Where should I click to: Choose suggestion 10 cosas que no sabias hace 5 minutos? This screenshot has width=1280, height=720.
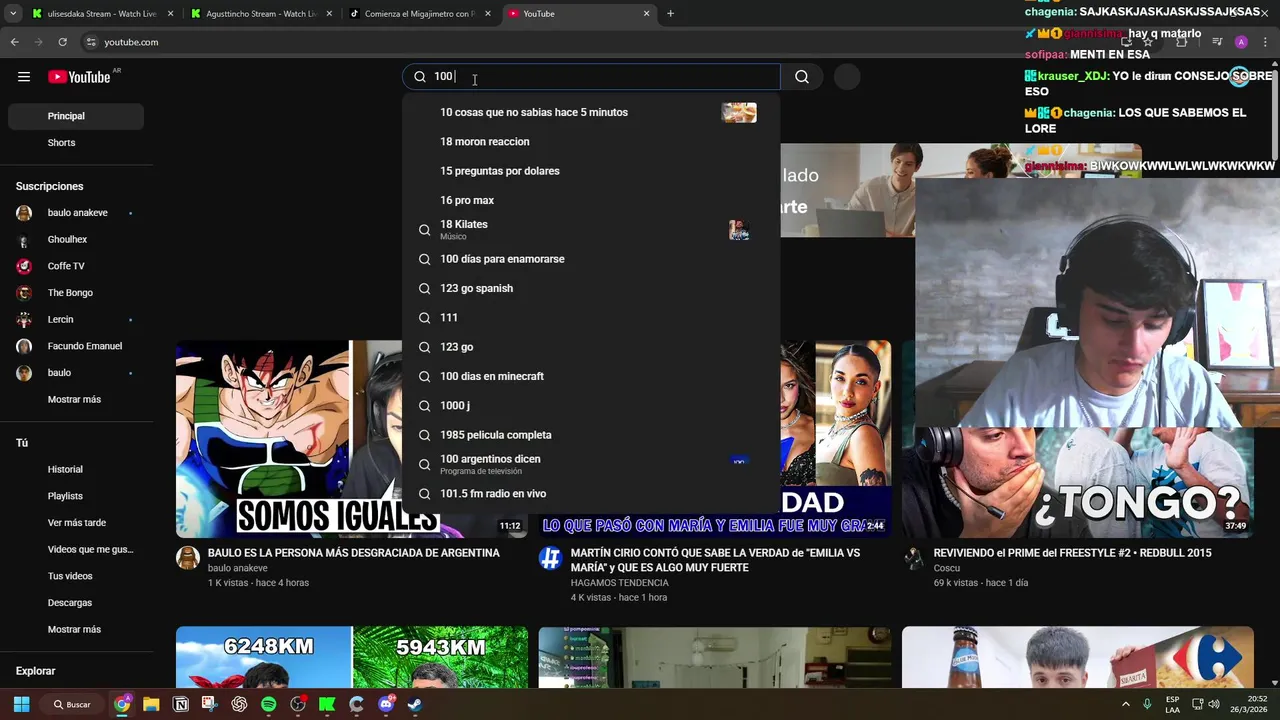591,112
